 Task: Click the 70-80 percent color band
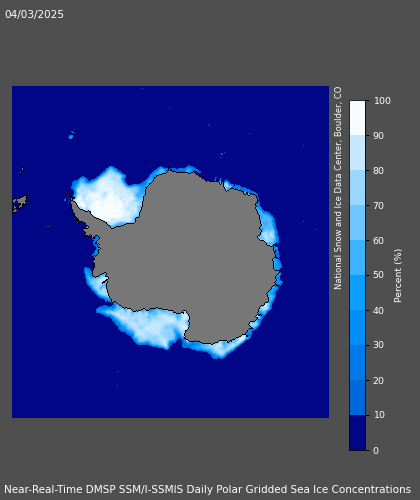pyautogui.click(x=357, y=188)
